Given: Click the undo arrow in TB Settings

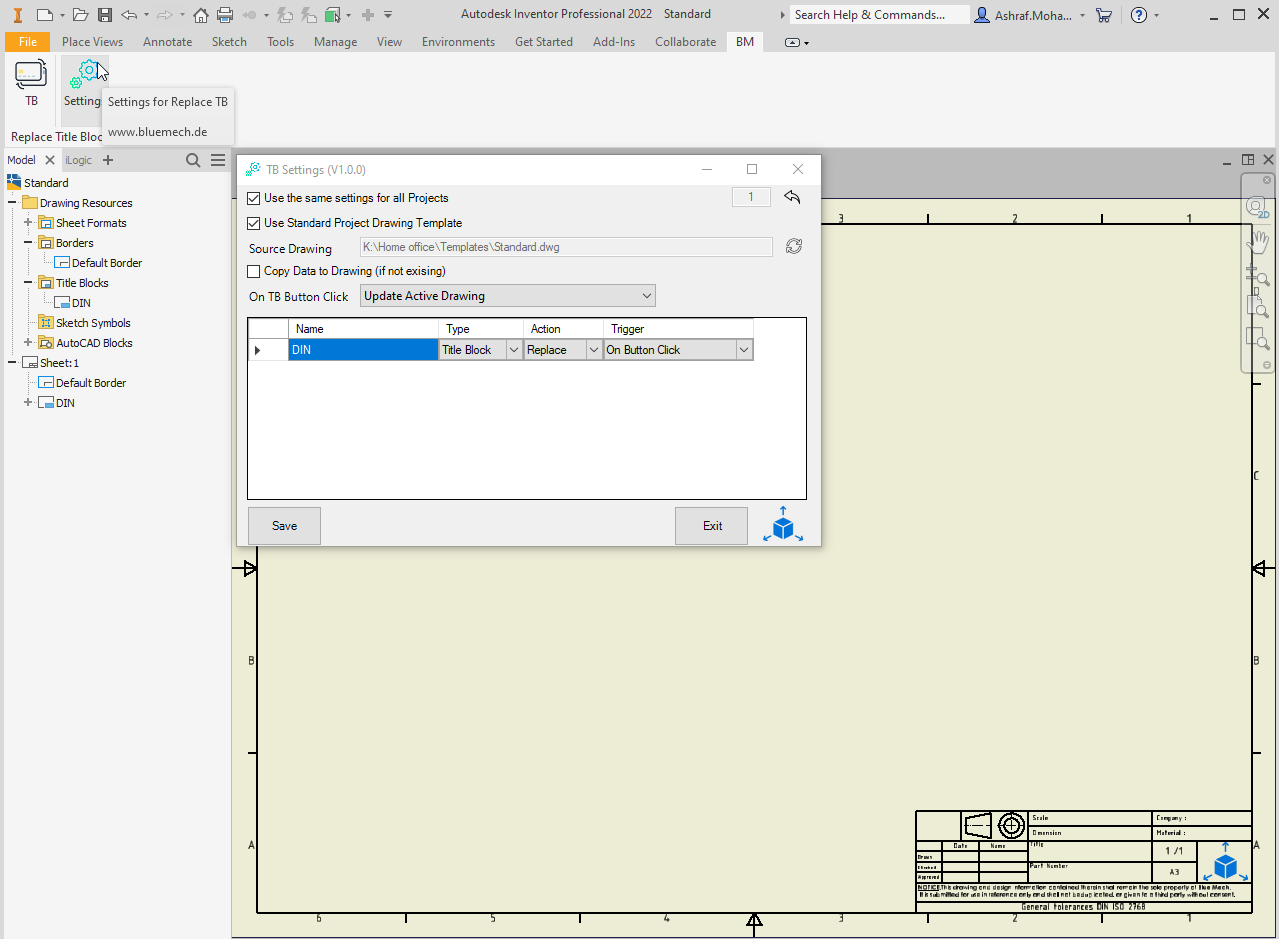Looking at the screenshot, I should pos(792,197).
